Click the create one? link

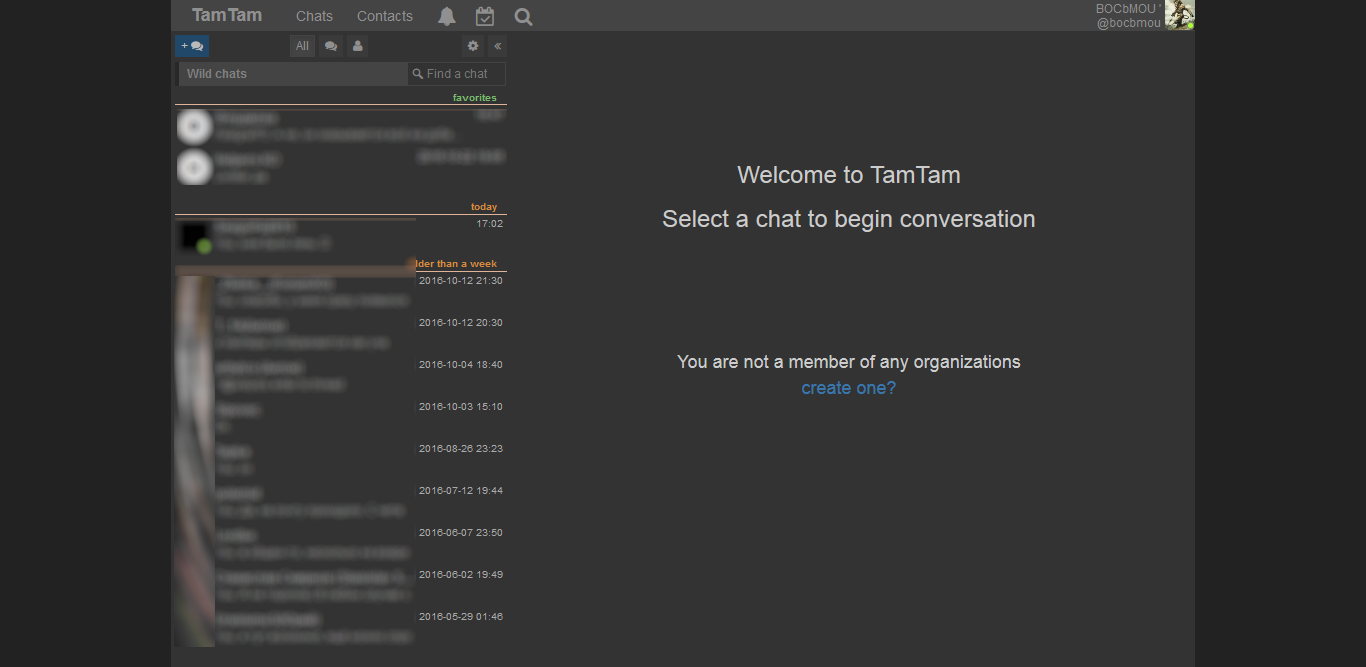click(849, 388)
